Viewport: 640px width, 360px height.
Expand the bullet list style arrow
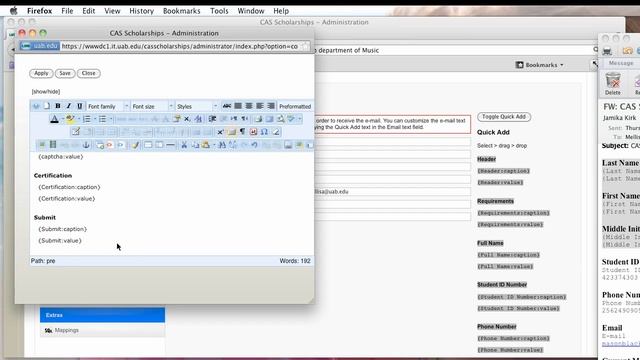(x=111, y=119)
